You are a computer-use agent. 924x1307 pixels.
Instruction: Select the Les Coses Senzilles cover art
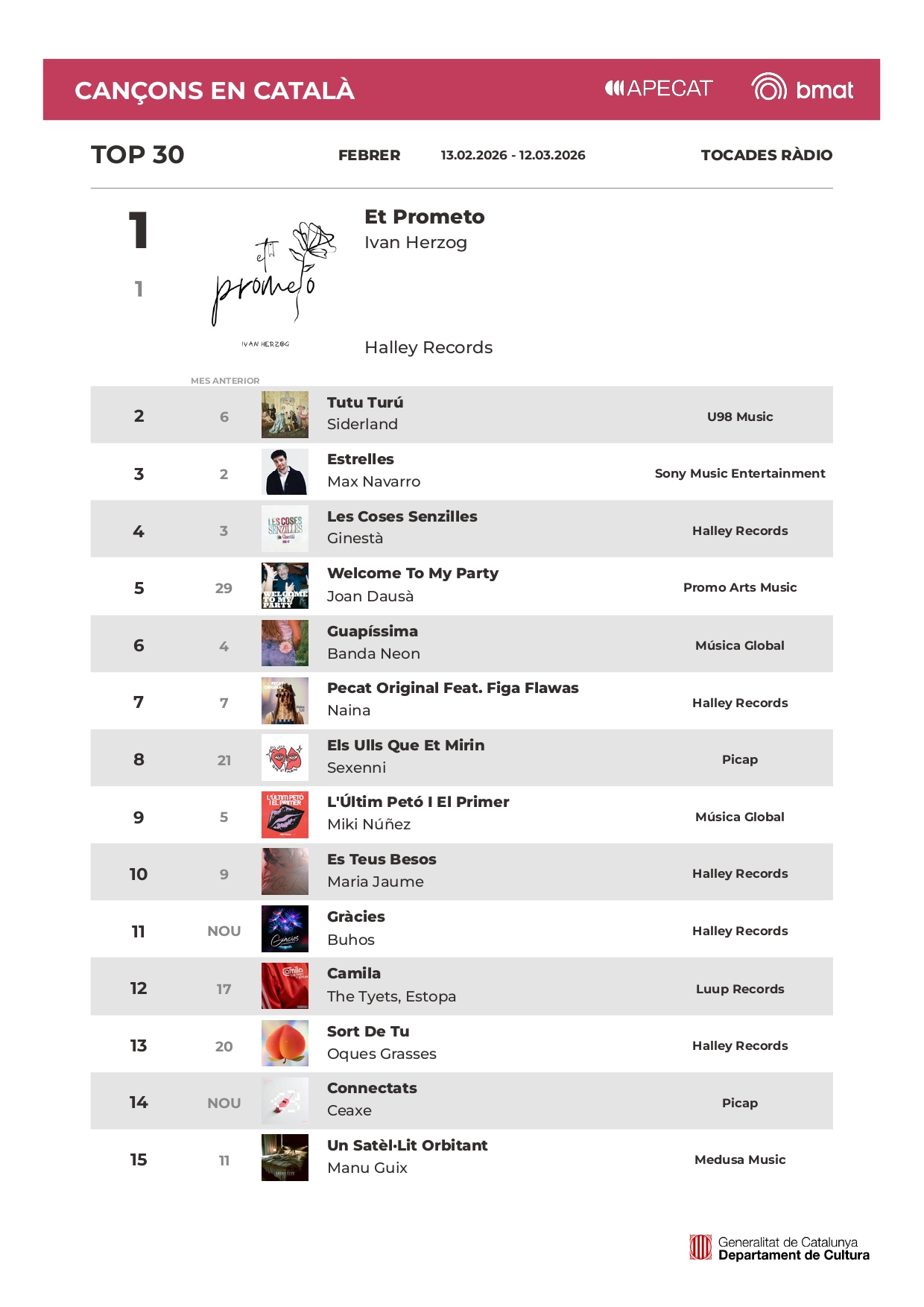[x=285, y=530]
